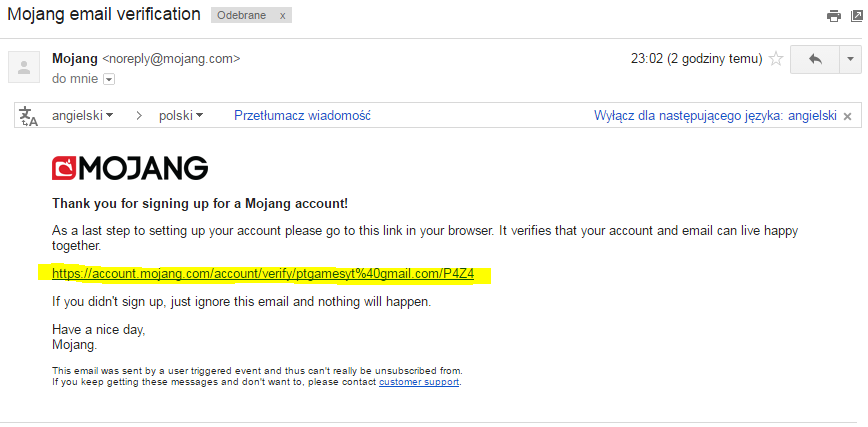Viewport: 868px width, 427px height.
Task: Star the Mojang message
Action: click(x=776, y=59)
